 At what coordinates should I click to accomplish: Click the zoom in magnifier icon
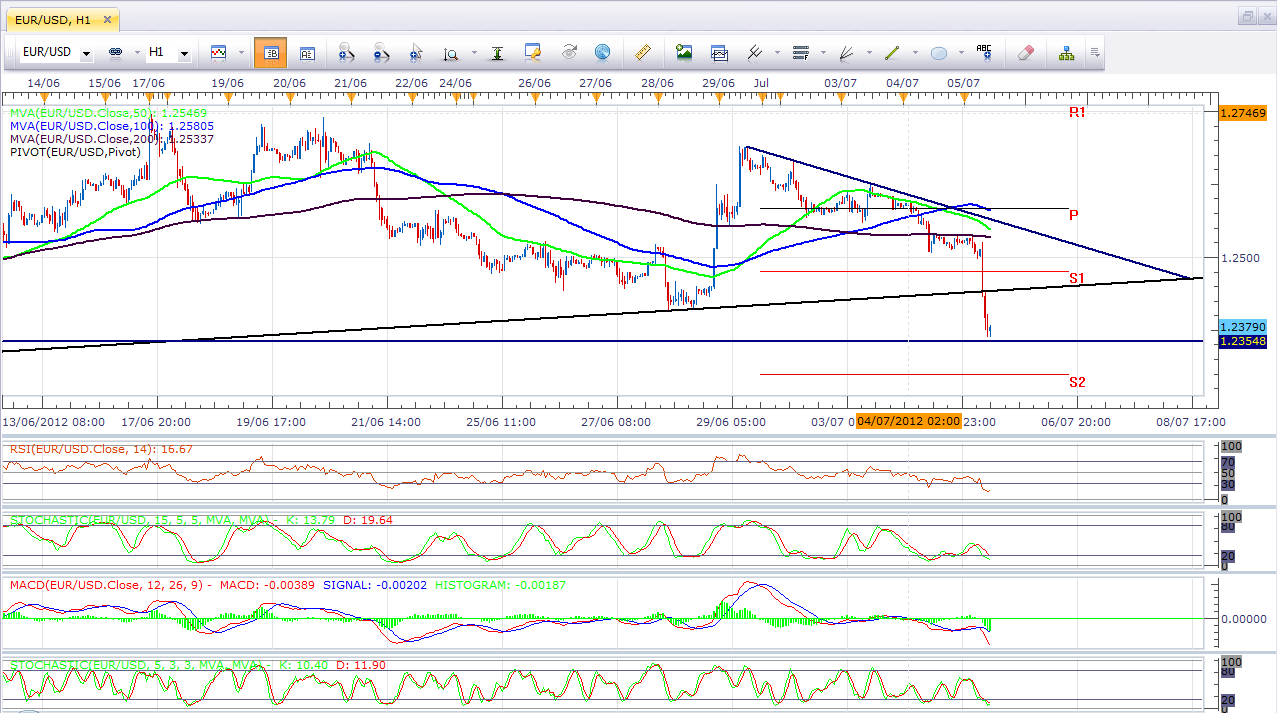point(346,52)
